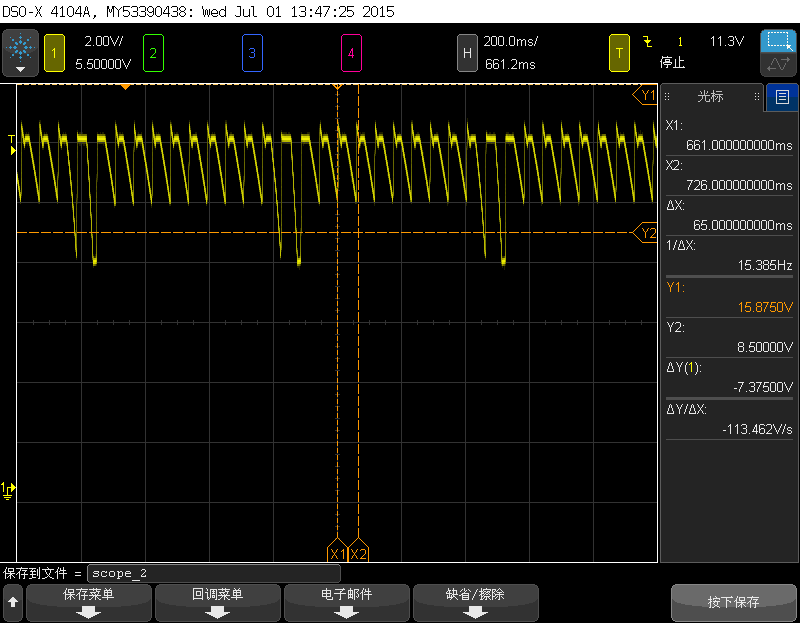Toggle channel 1 yellow button
The height and width of the screenshot is (623, 800).
(54, 53)
